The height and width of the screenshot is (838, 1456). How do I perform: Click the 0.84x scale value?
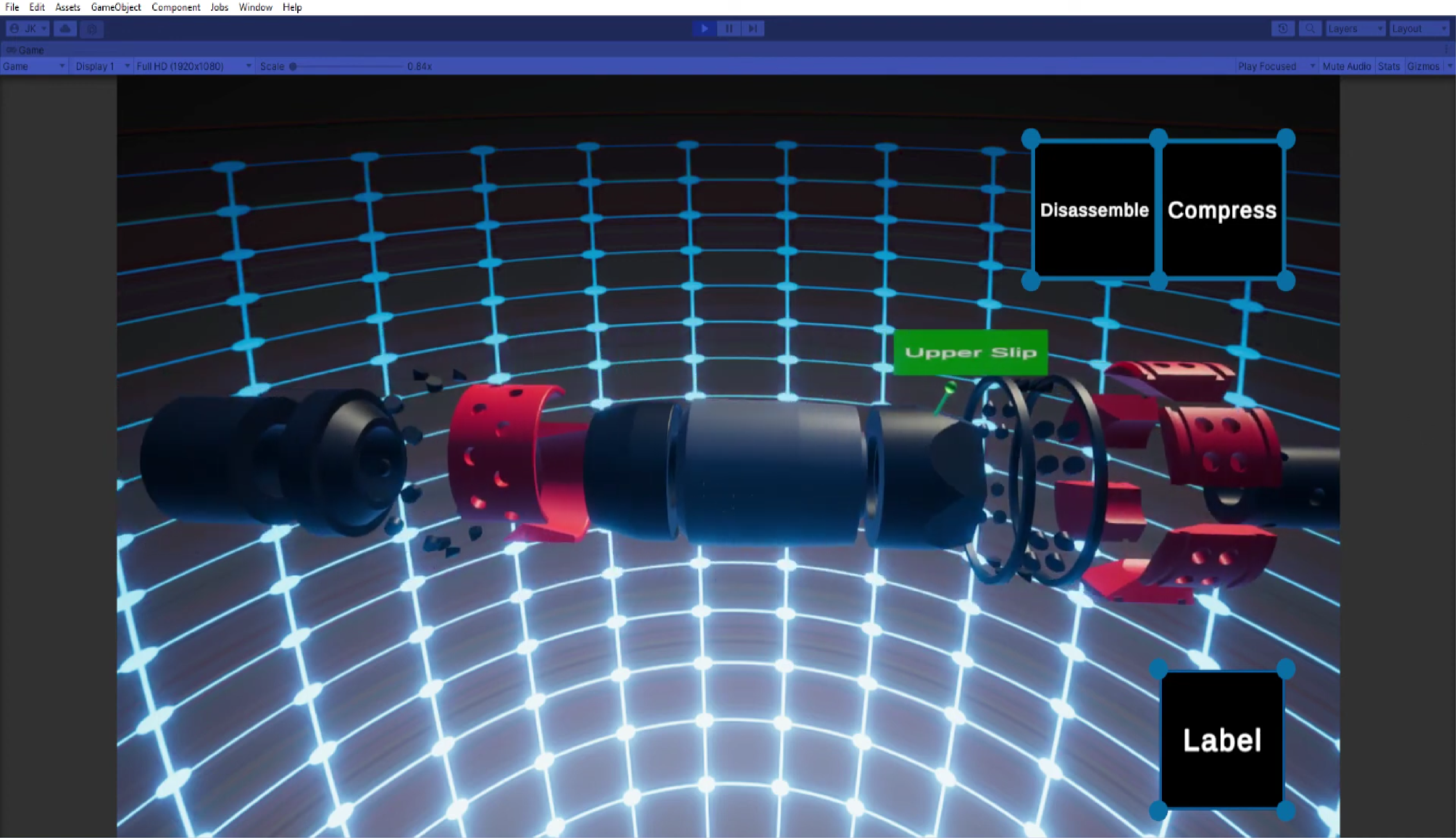point(420,66)
